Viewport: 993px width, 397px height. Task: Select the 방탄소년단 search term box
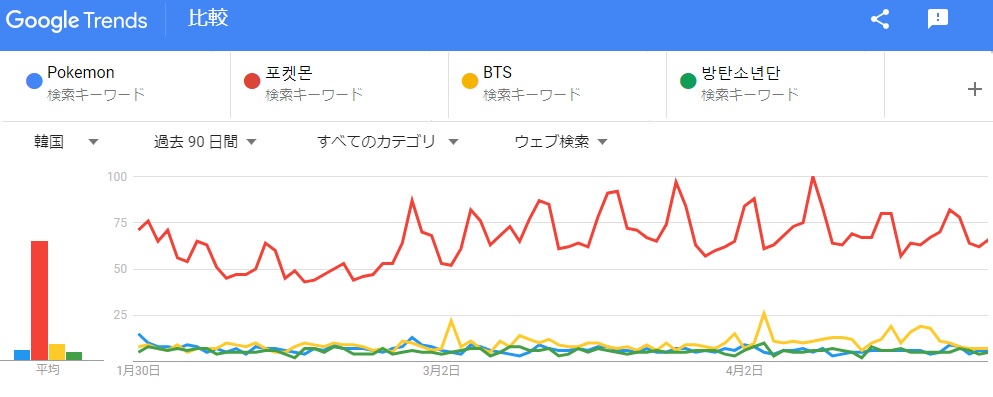point(775,85)
